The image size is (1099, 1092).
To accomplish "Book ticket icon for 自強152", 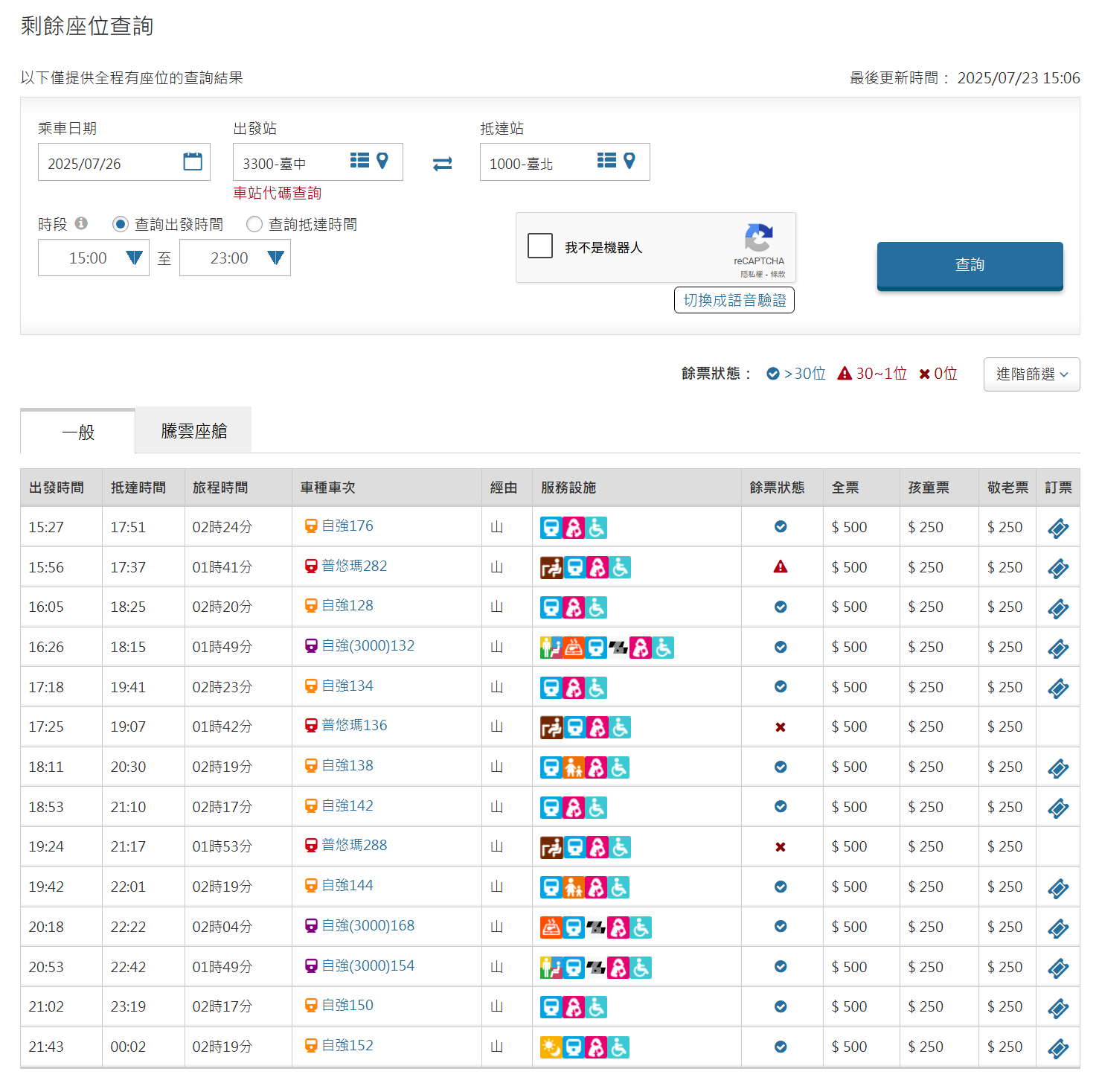I will [1058, 1048].
